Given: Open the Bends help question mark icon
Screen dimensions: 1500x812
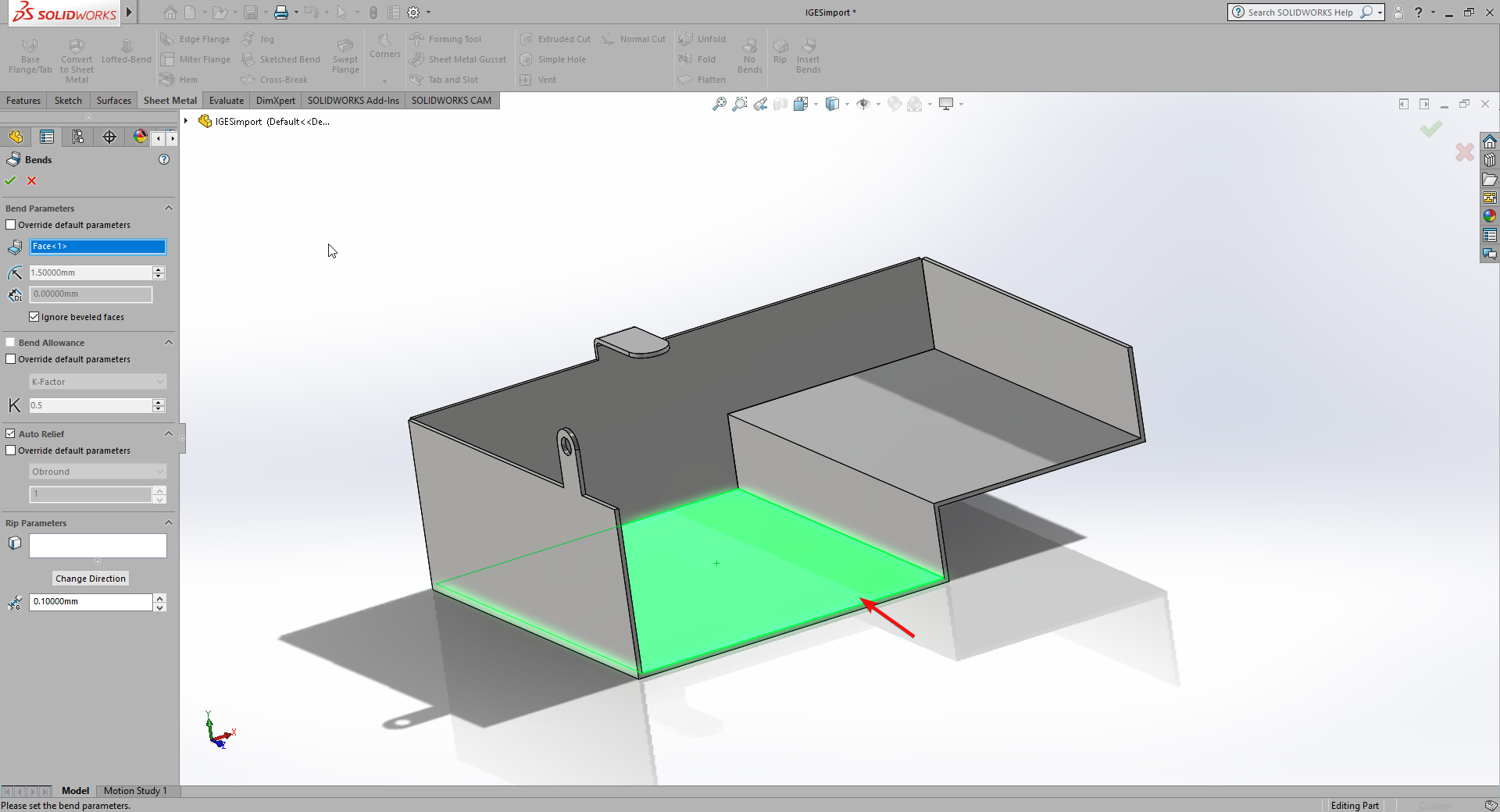Looking at the screenshot, I should 164,159.
